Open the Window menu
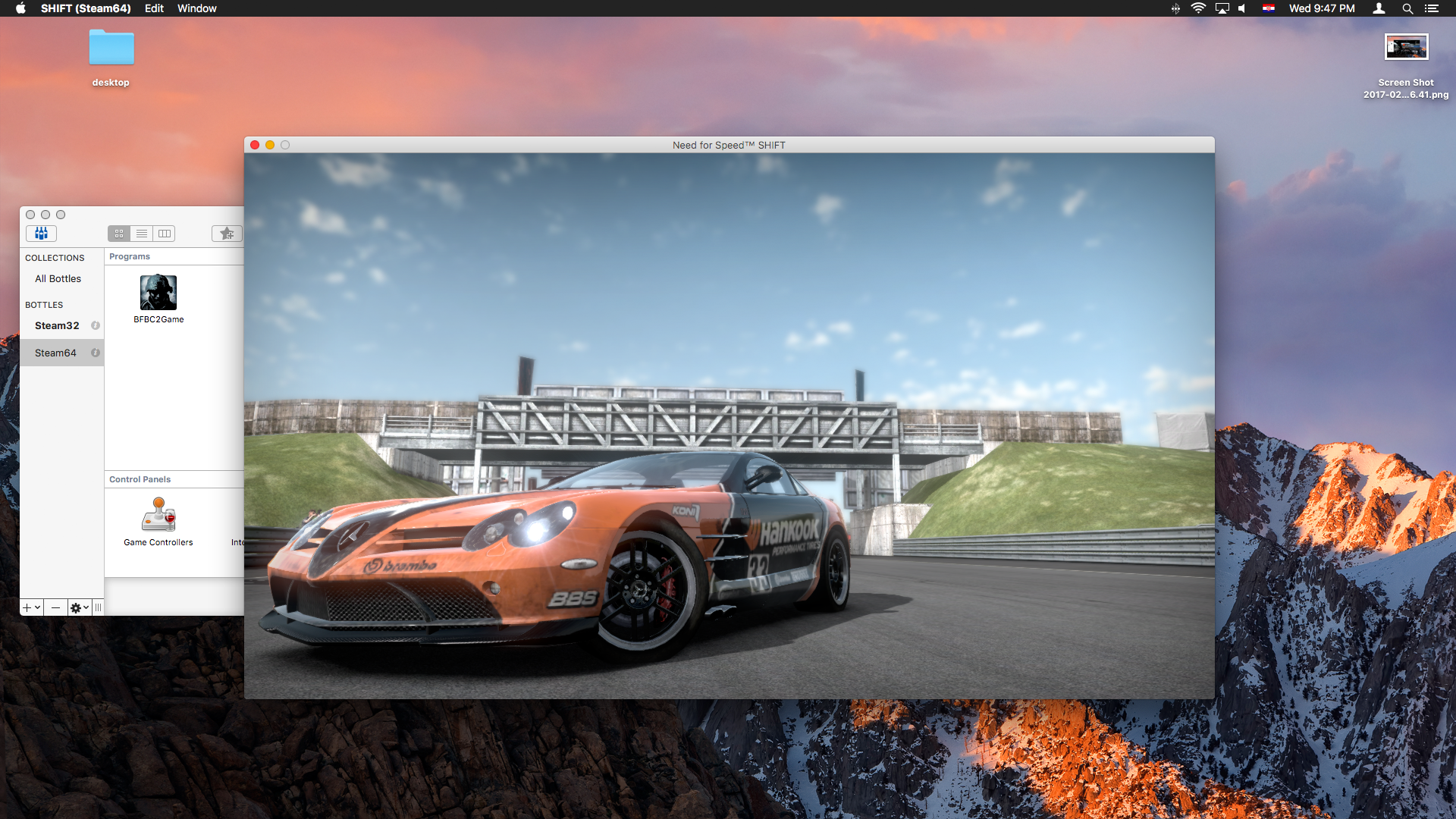The image size is (1456, 819). [x=196, y=8]
